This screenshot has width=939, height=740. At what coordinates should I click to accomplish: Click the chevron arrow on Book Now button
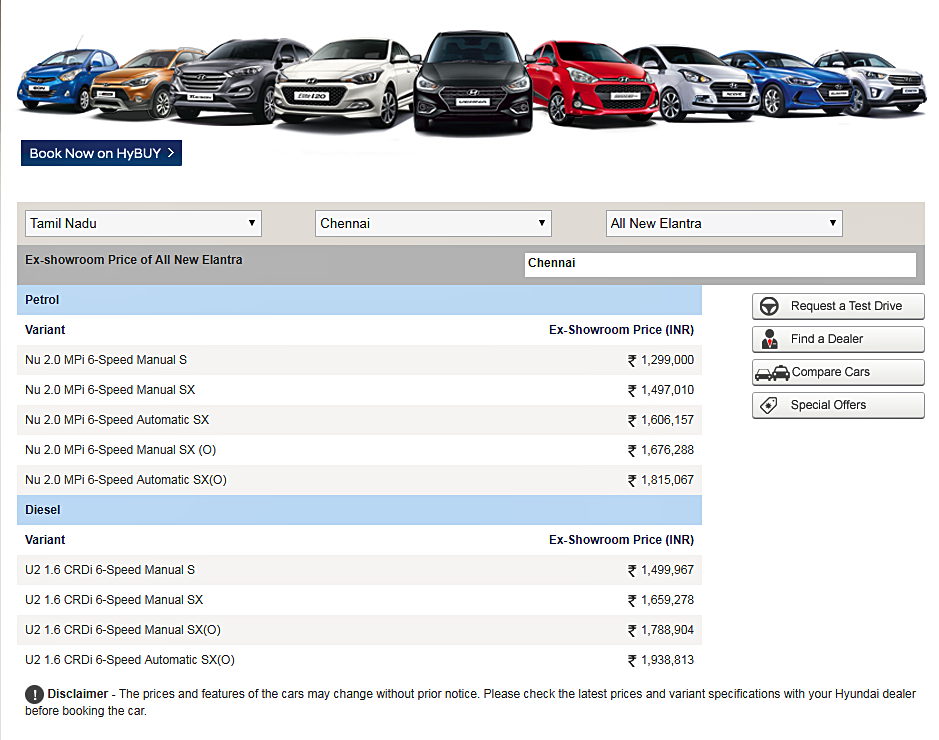tap(171, 153)
